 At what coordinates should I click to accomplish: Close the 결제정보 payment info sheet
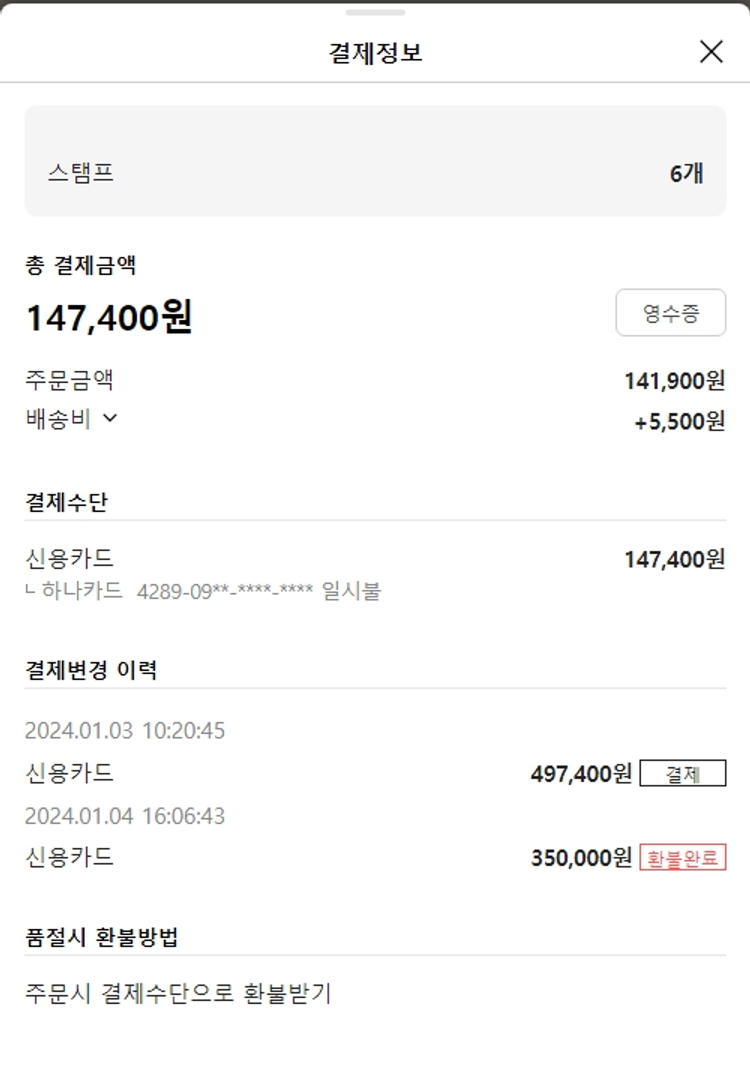click(711, 52)
